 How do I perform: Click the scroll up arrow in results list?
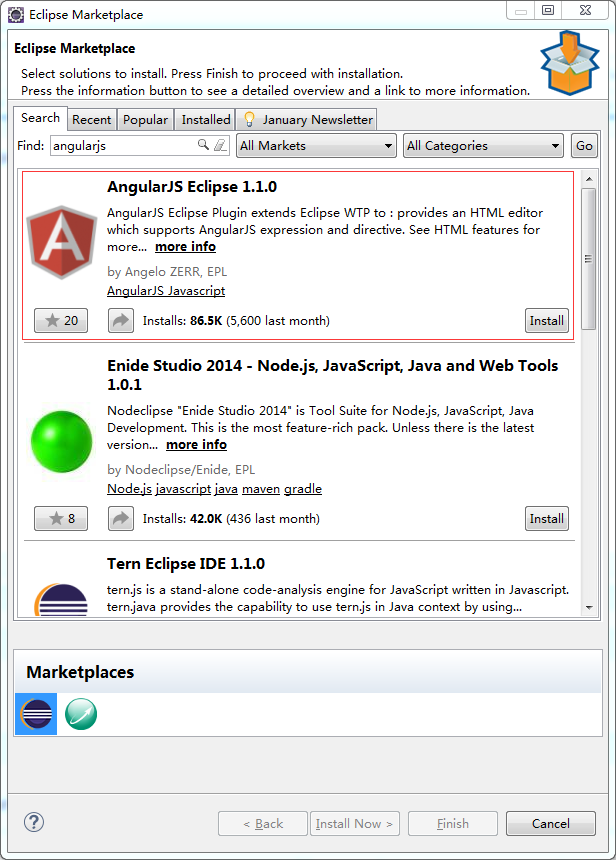(589, 179)
